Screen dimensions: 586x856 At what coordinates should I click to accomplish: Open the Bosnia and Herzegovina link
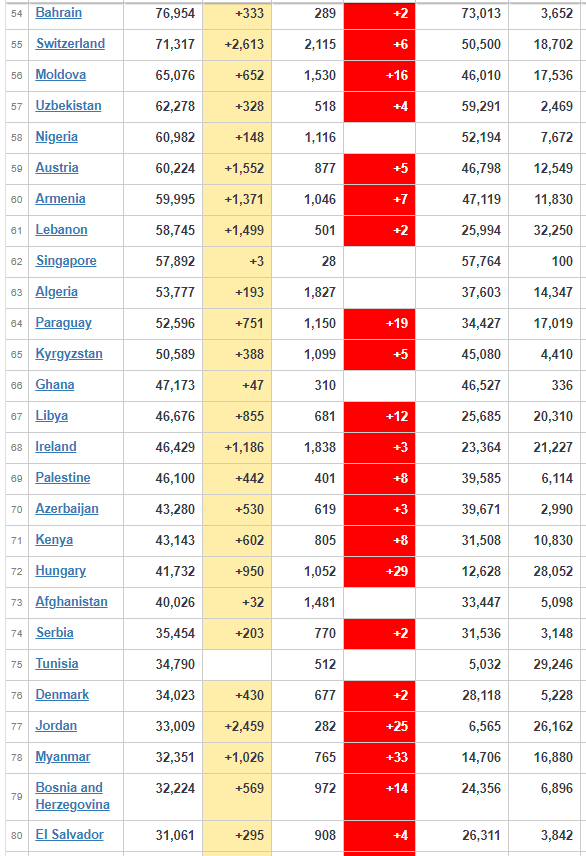click(x=73, y=796)
